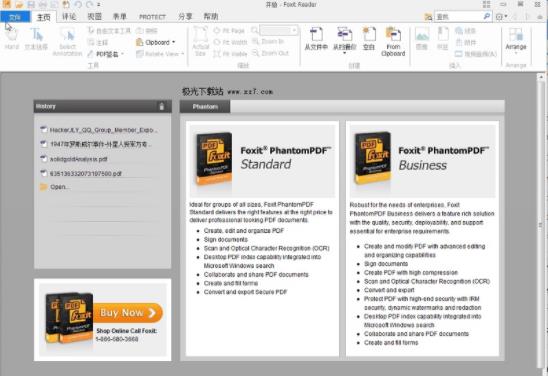Pick the typewriter free-text tool
The width and height of the screenshot is (548, 376).
click(109, 31)
